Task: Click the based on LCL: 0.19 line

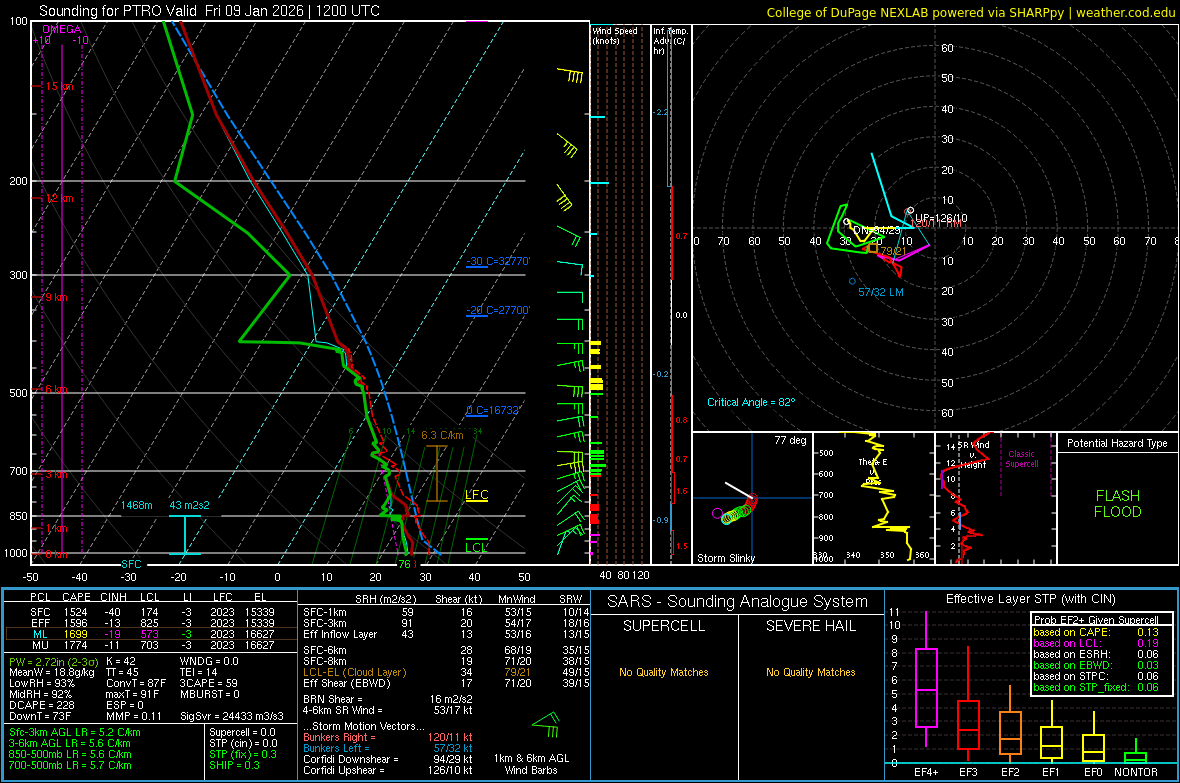Action: coord(1096,644)
